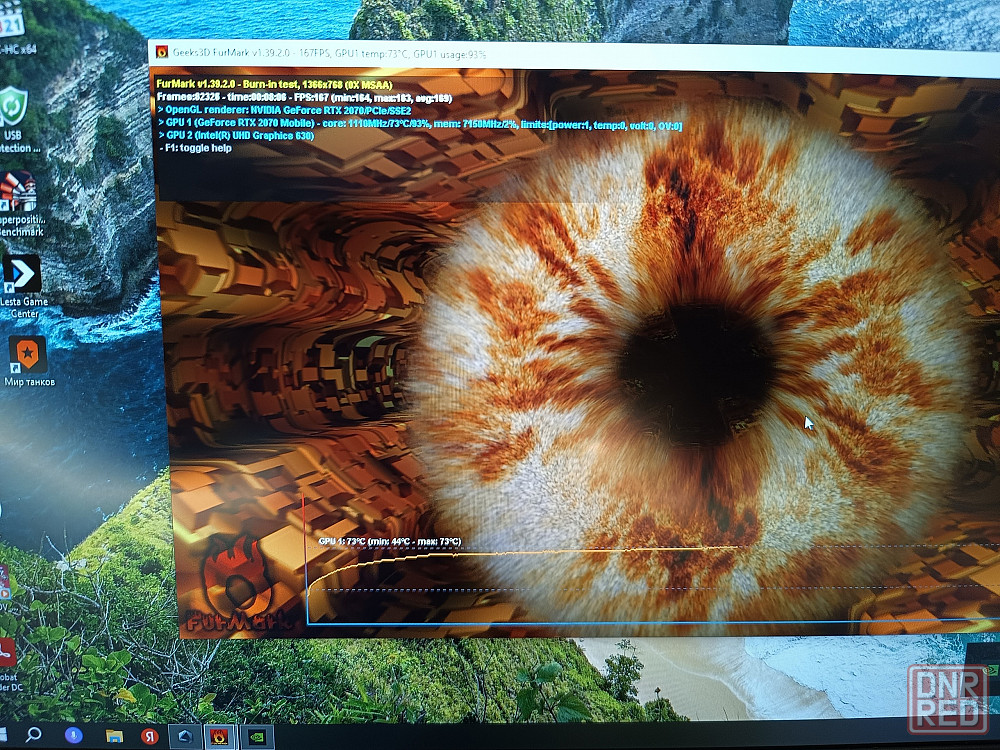
Task: Click the GPU temperature graph line
Action: (450, 553)
